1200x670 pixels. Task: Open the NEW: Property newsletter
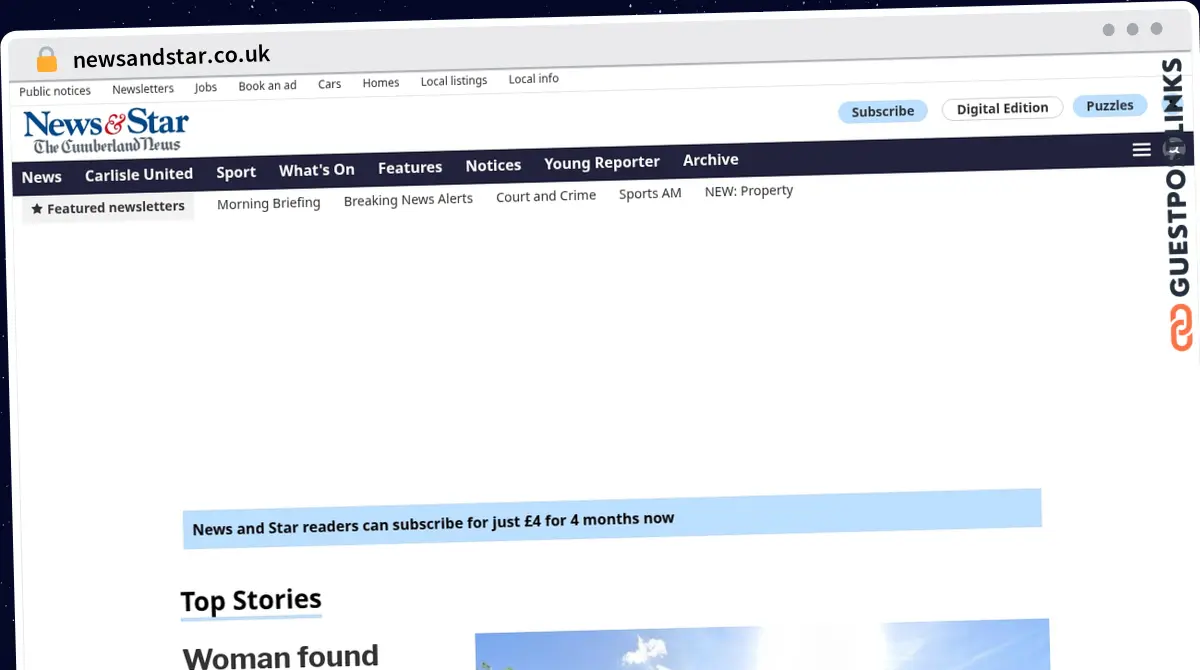[749, 191]
